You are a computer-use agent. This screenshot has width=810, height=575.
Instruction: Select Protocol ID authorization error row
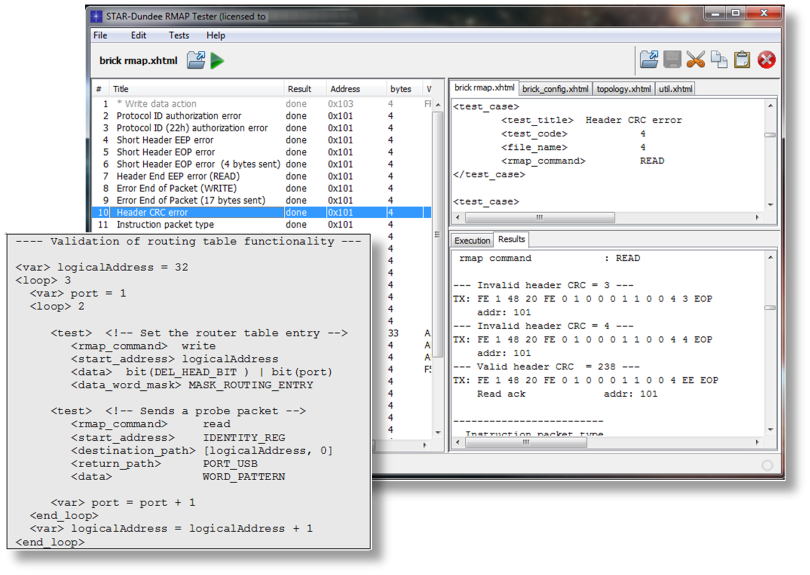261,116
